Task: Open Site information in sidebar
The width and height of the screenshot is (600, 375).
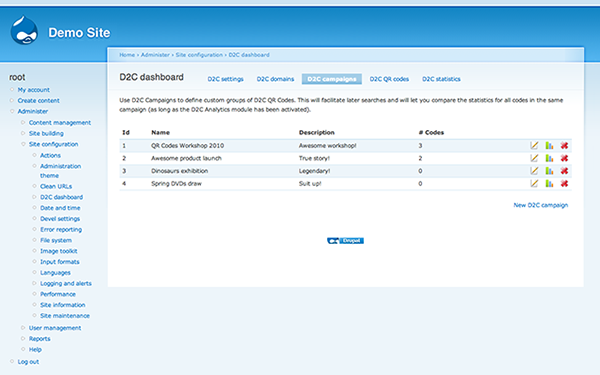Action: [63, 305]
